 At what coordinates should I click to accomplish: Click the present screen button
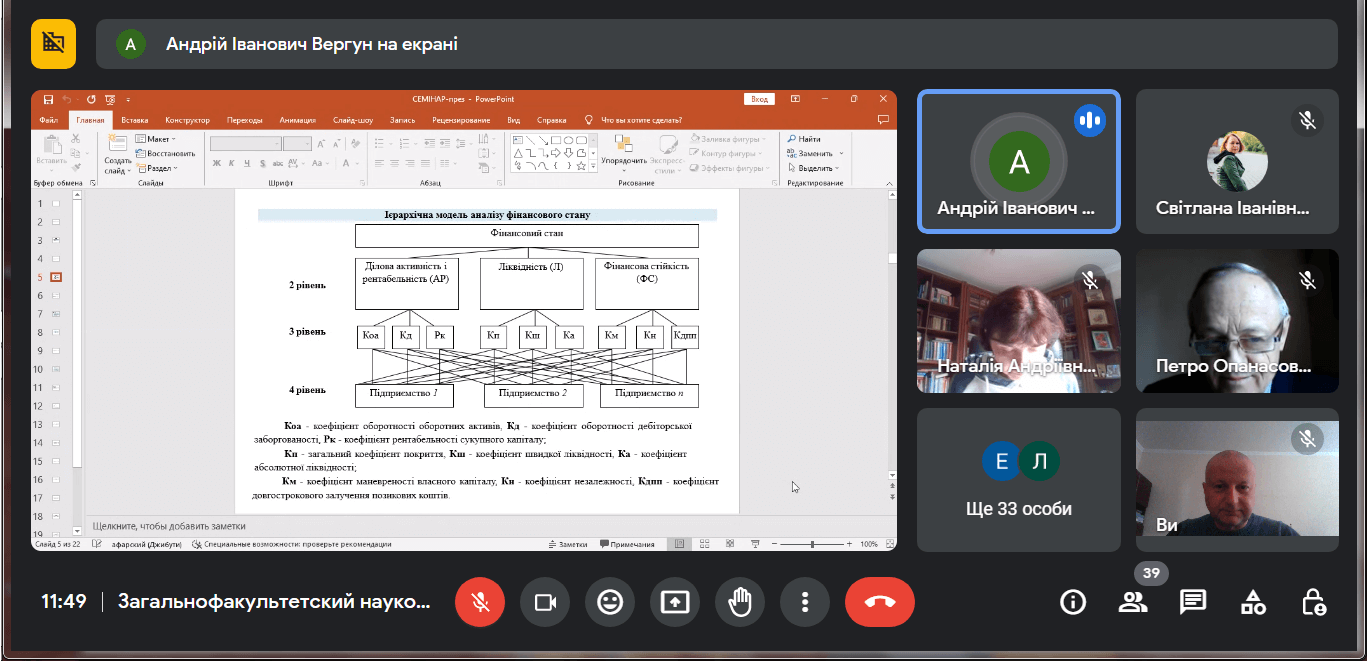click(675, 602)
